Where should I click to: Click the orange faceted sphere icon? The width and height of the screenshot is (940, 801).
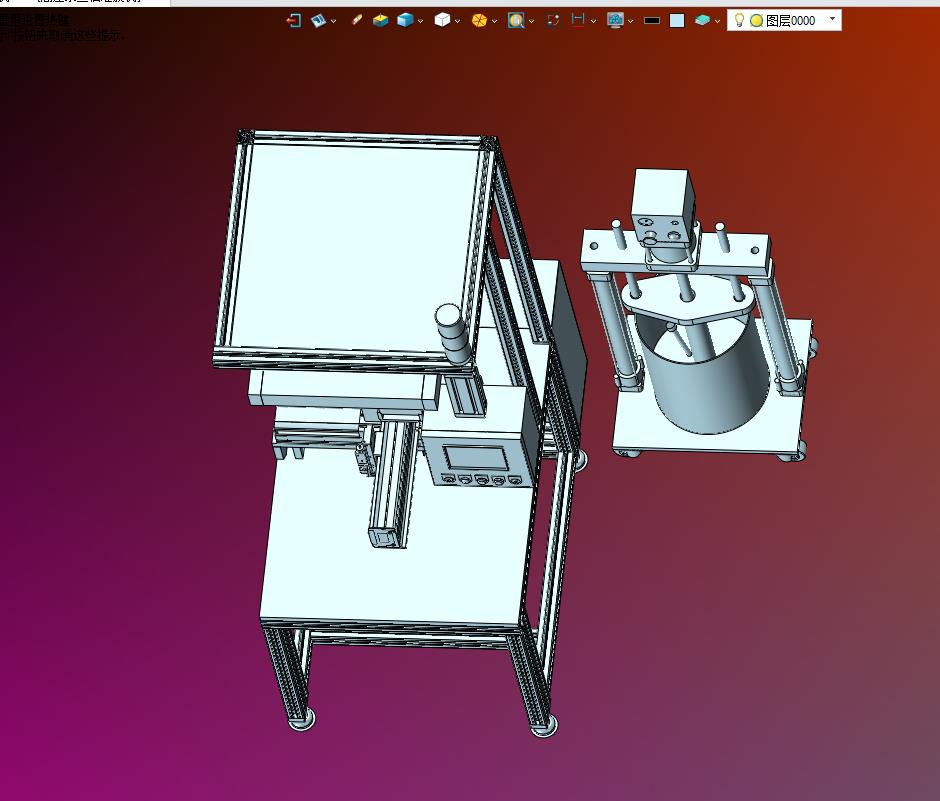coord(479,21)
